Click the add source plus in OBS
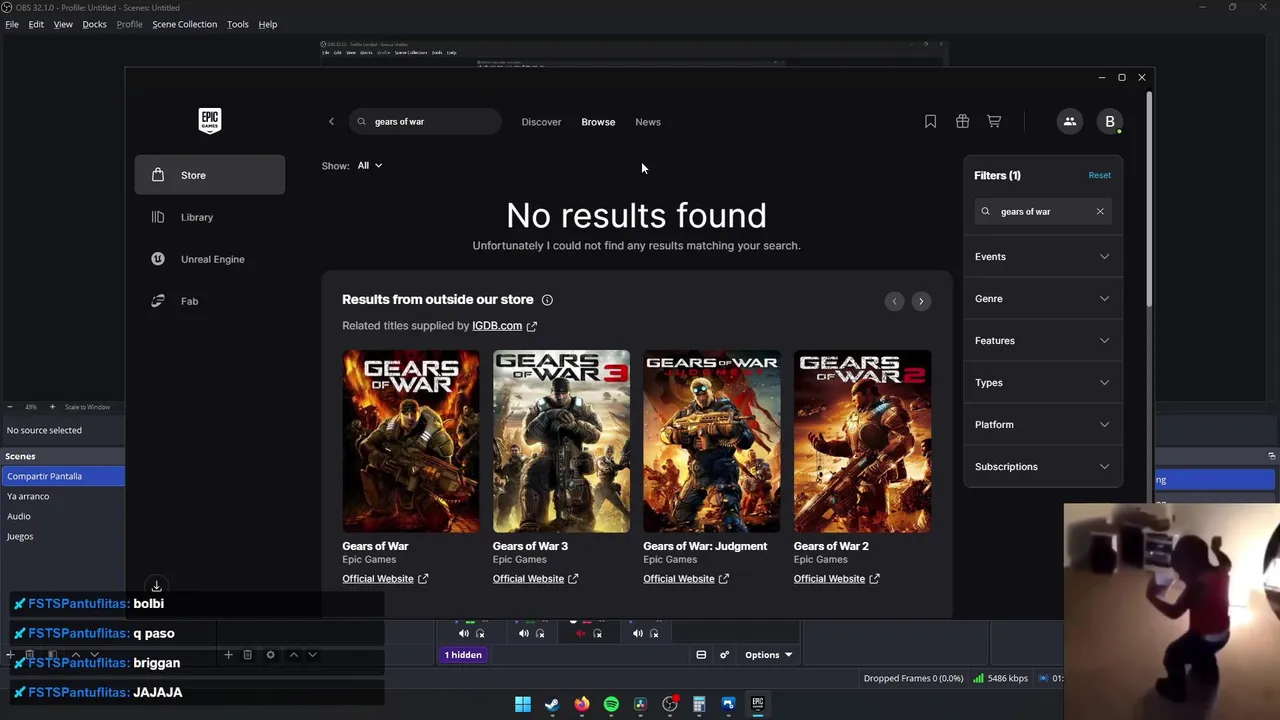 [x=228, y=655]
